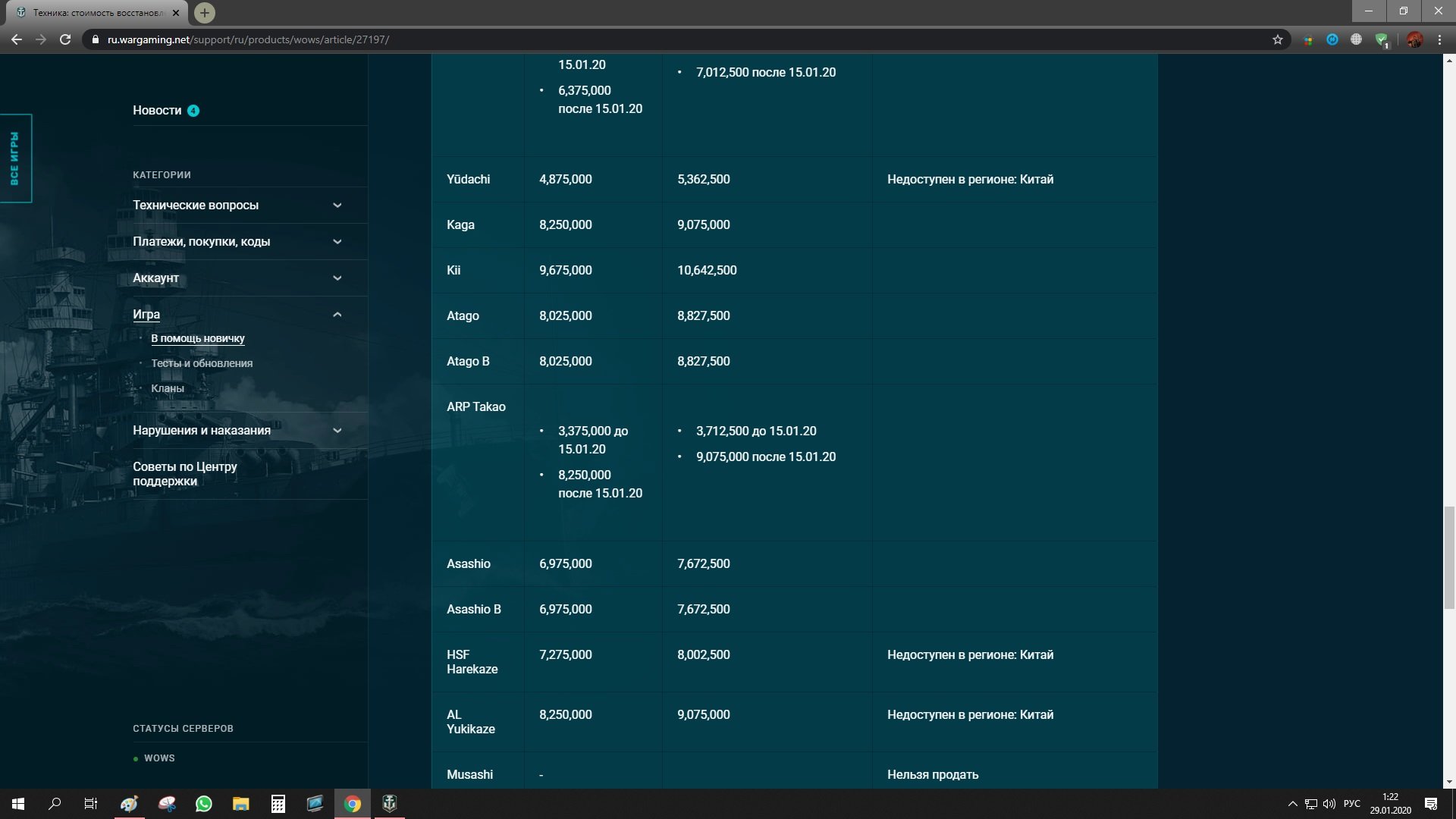Open a new browser tab
Viewport: 1456px width, 819px height.
pyautogui.click(x=204, y=13)
